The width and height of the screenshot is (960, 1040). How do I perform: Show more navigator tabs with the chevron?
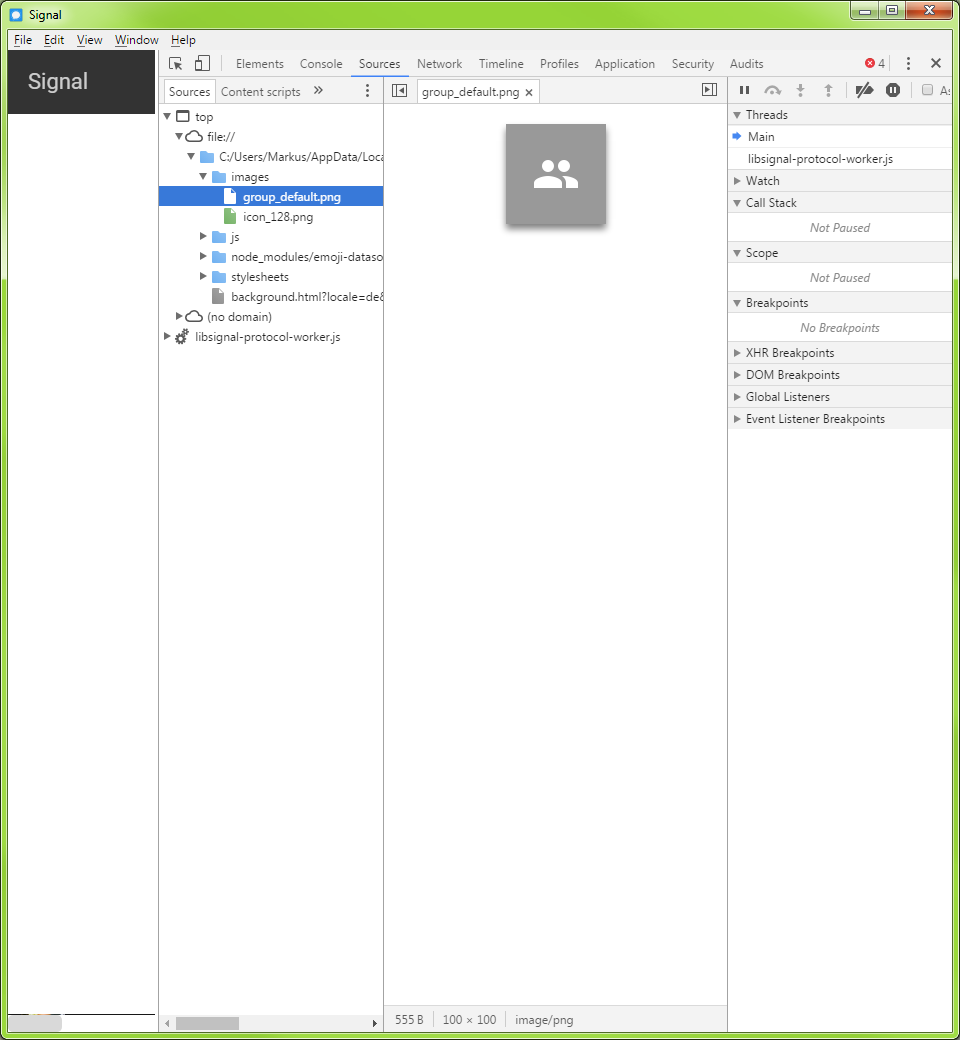click(318, 91)
